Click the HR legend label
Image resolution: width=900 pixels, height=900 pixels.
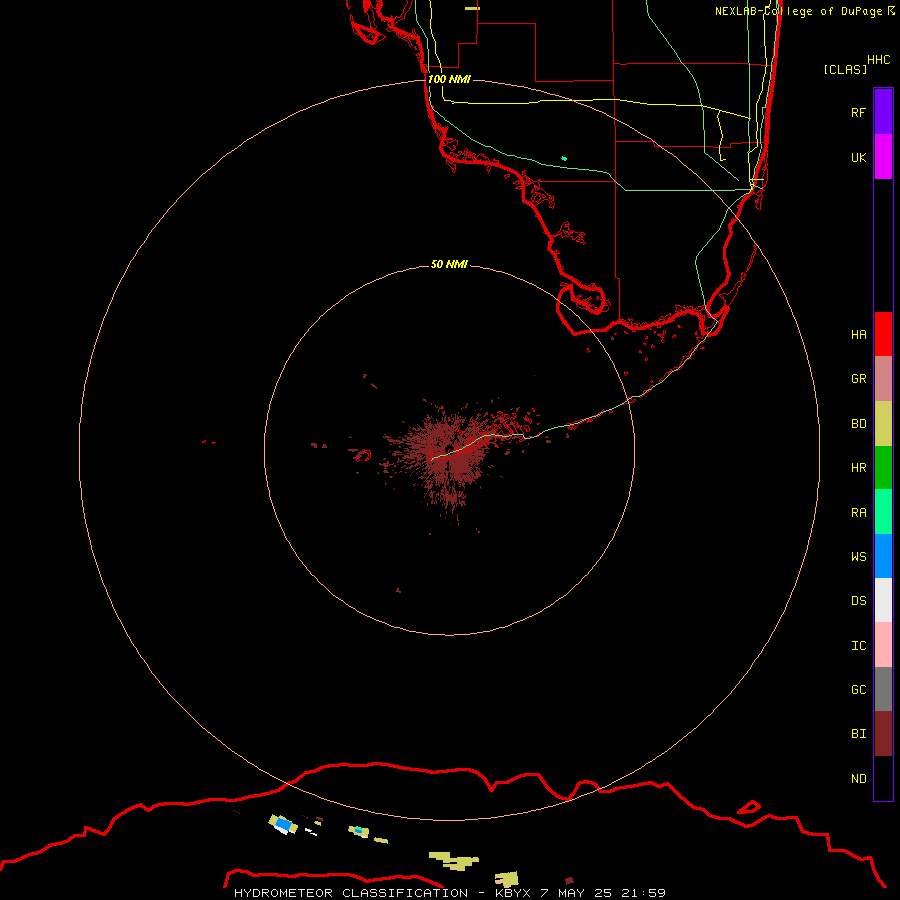pos(858,468)
